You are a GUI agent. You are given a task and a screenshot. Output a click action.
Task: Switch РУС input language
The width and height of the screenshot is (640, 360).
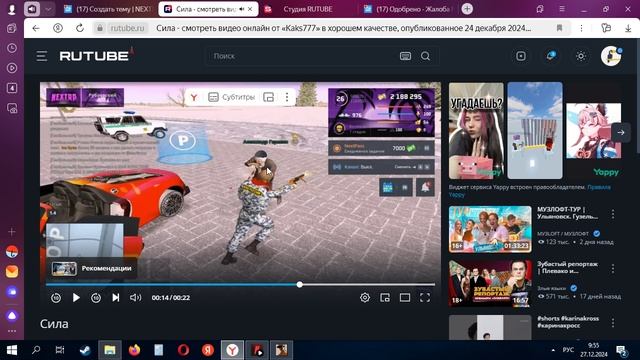pos(568,350)
